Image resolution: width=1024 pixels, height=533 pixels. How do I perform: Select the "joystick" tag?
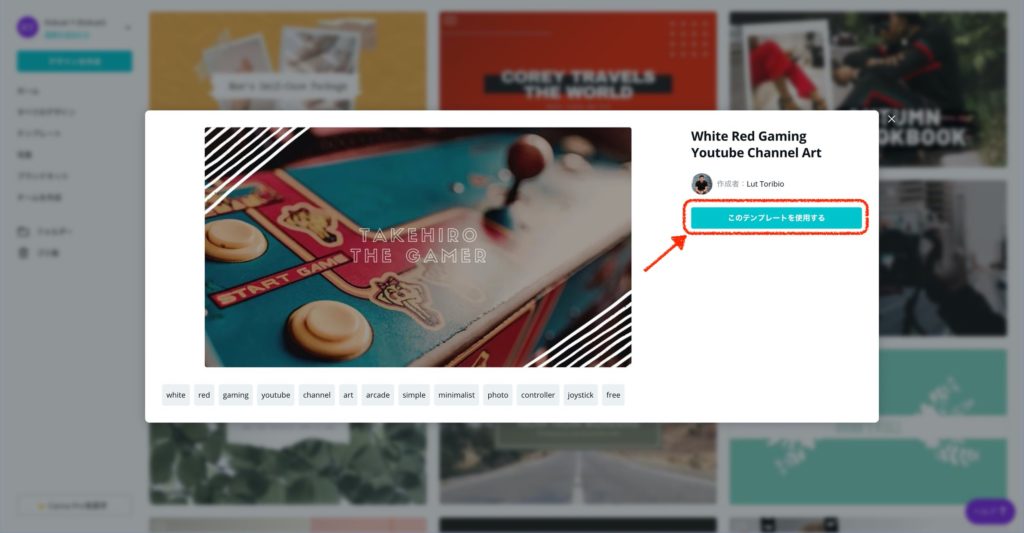[x=581, y=395]
